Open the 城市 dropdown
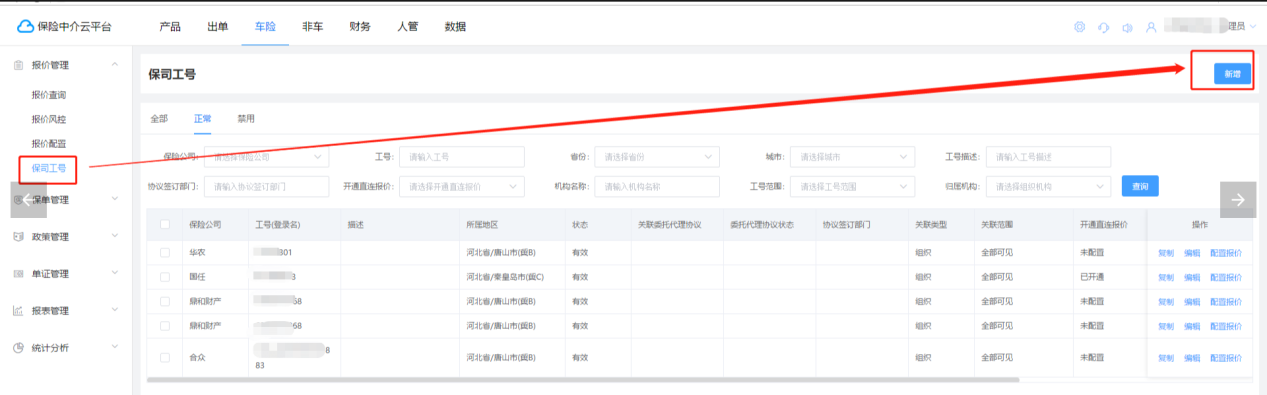Viewport: 1267px width, 395px height. tap(852, 157)
